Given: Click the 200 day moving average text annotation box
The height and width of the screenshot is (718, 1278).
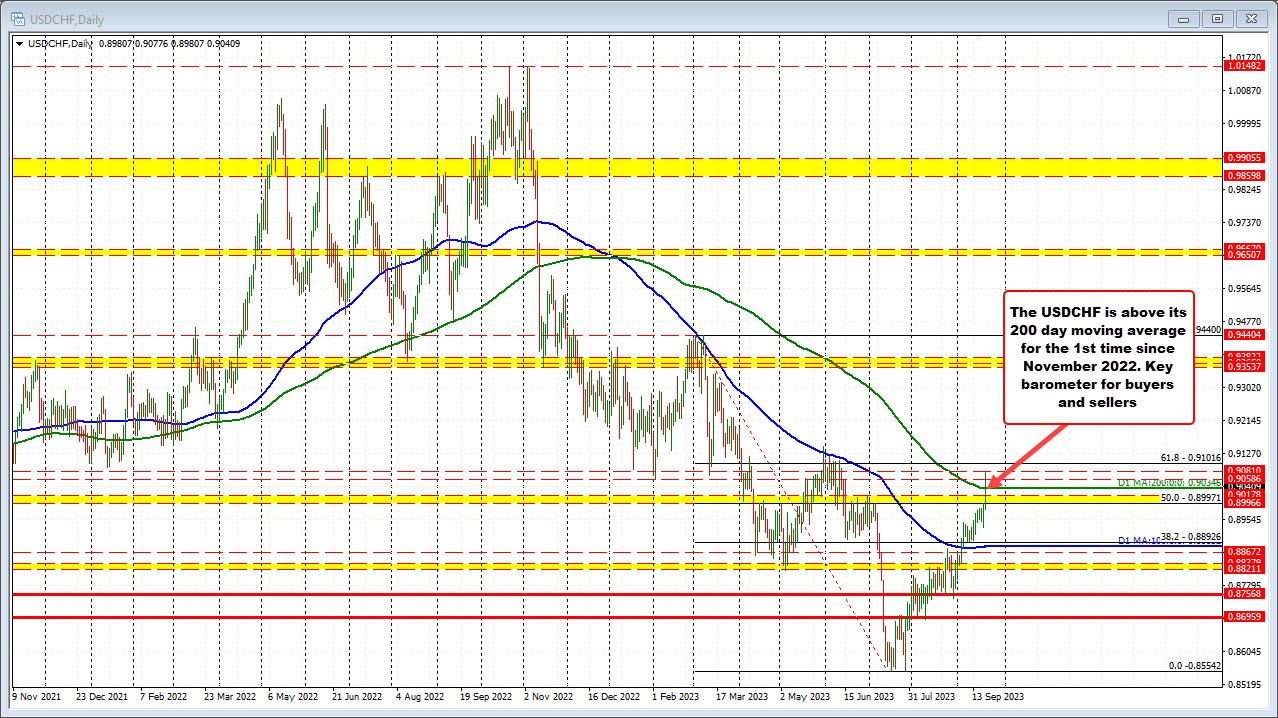Looking at the screenshot, I should 1098,356.
